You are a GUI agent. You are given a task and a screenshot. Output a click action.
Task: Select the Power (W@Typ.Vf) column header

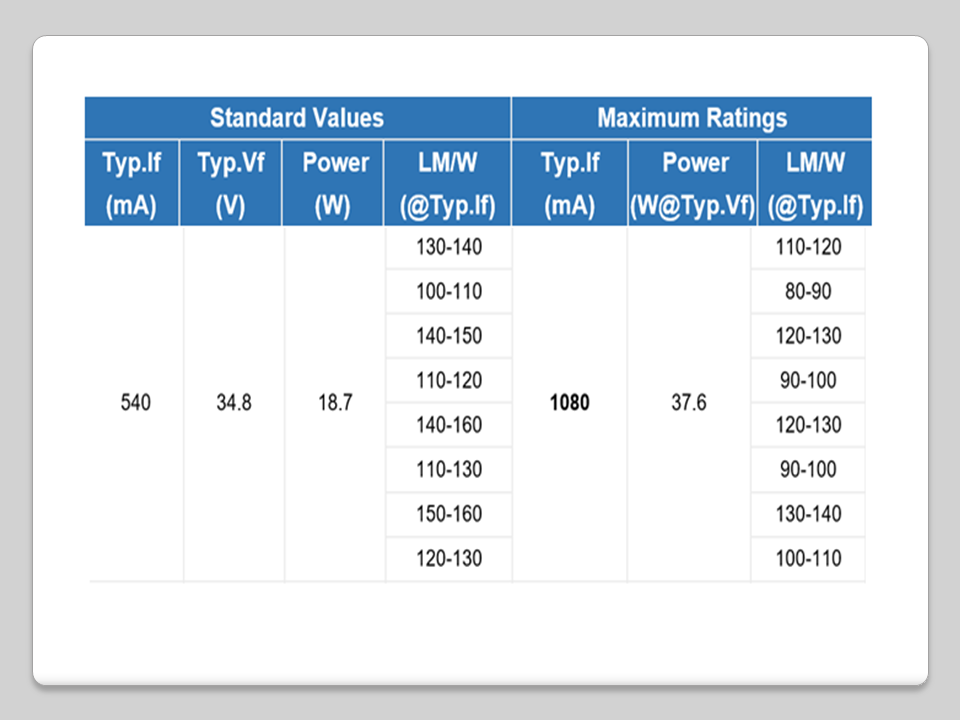click(689, 183)
